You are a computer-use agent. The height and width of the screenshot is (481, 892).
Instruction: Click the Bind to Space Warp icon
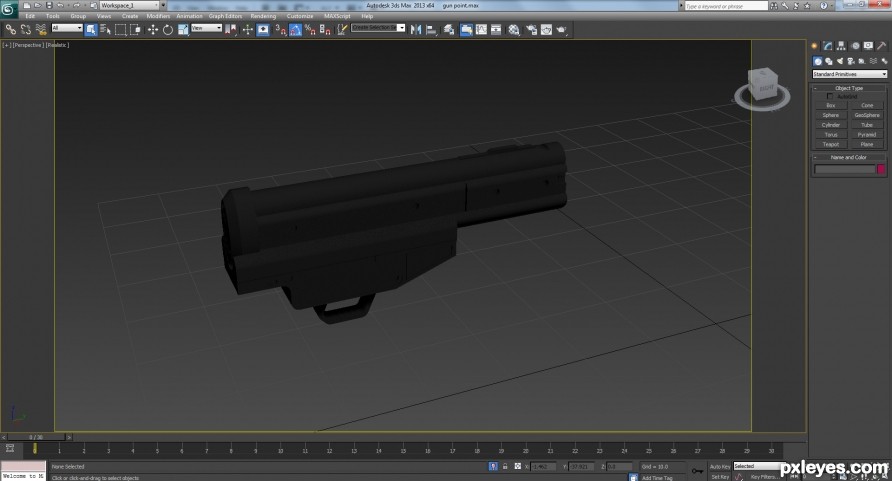40,30
